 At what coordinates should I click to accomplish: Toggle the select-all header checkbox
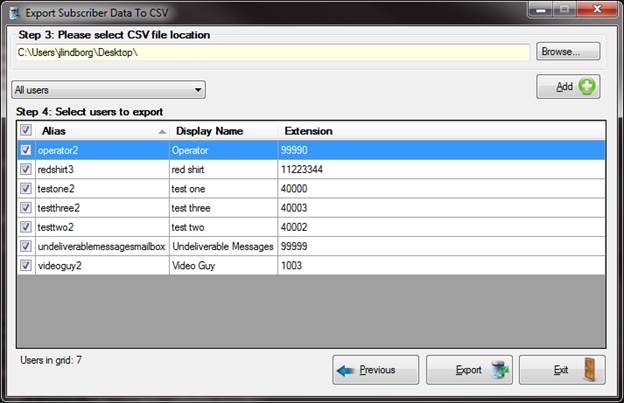26,130
